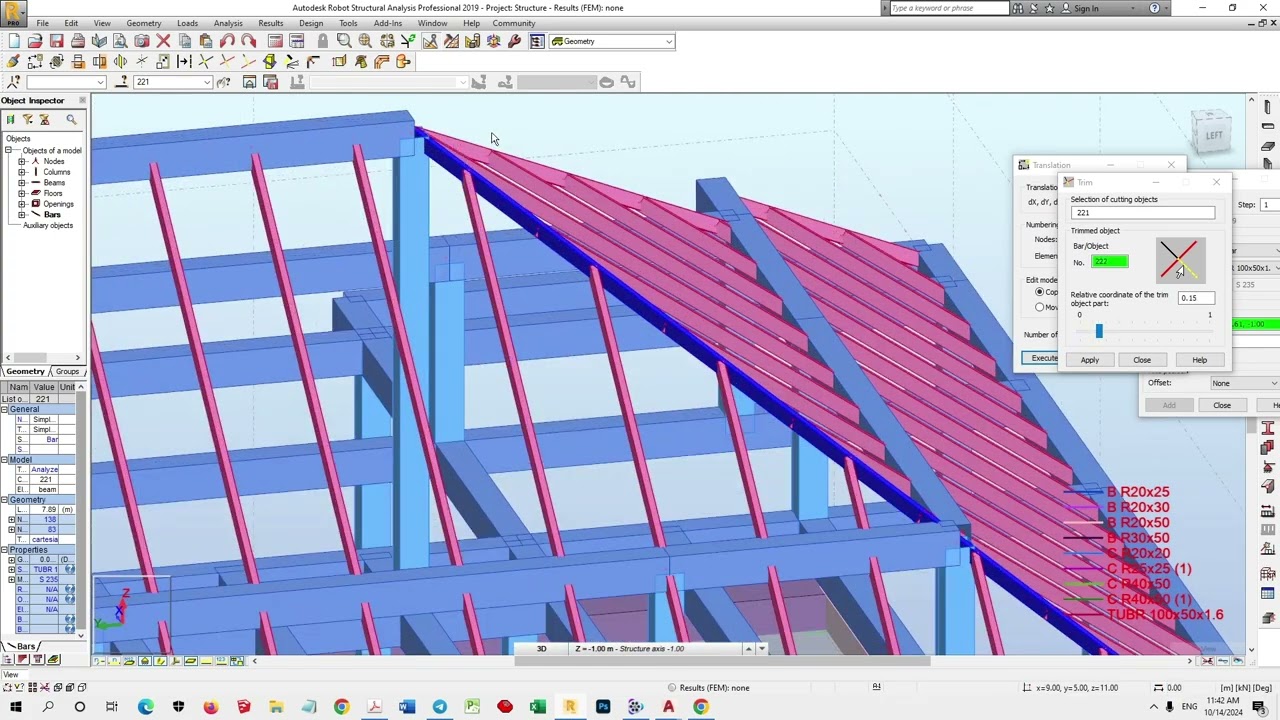The image size is (1280, 720).
Task: Click the view cube LEFT face
Action: (x=1213, y=135)
